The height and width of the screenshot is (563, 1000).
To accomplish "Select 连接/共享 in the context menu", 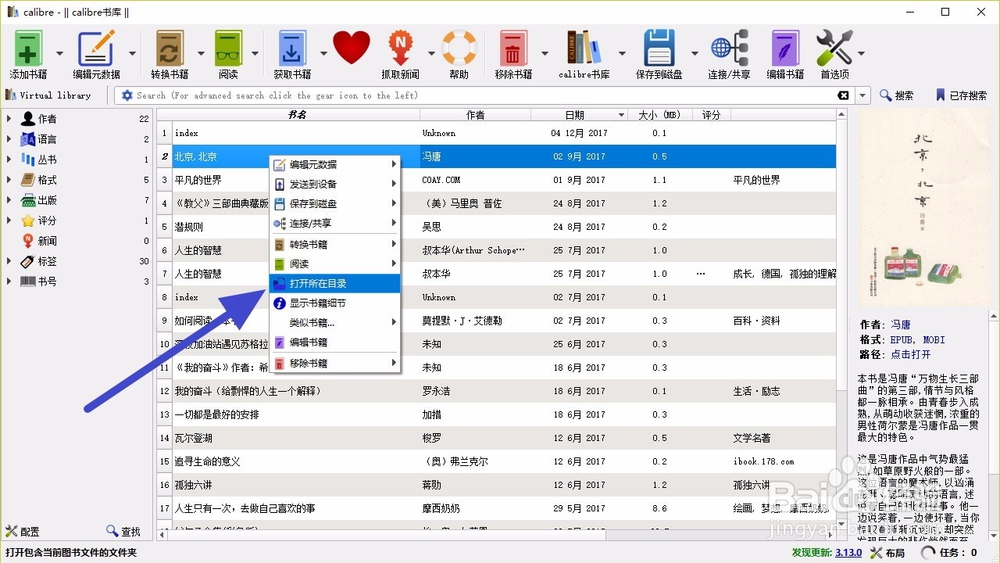I will 335,223.
